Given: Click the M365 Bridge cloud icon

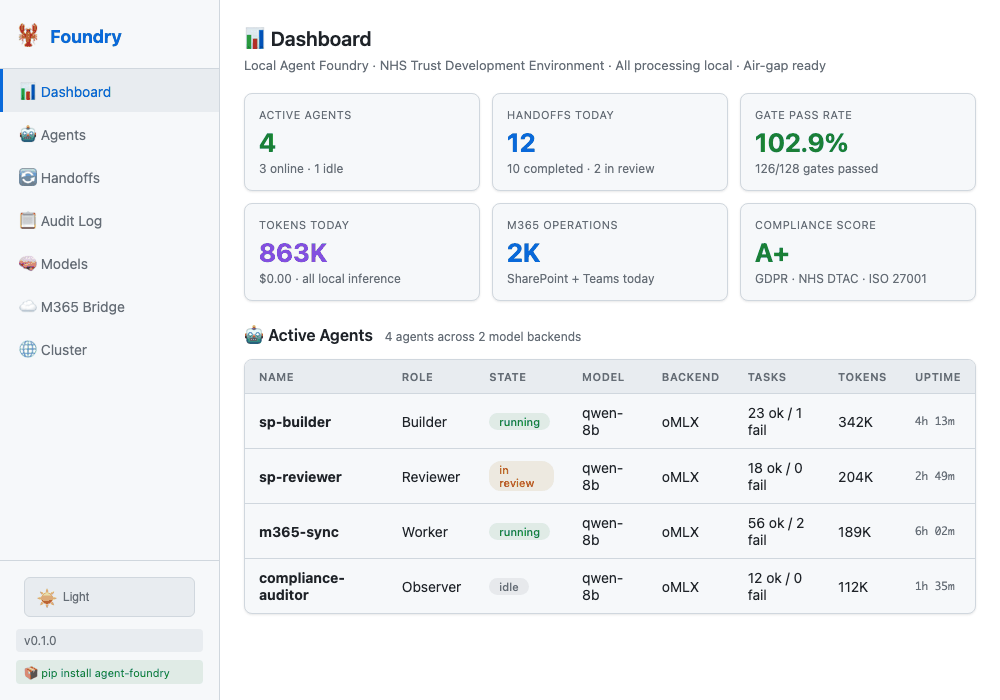Looking at the screenshot, I should coord(27,307).
